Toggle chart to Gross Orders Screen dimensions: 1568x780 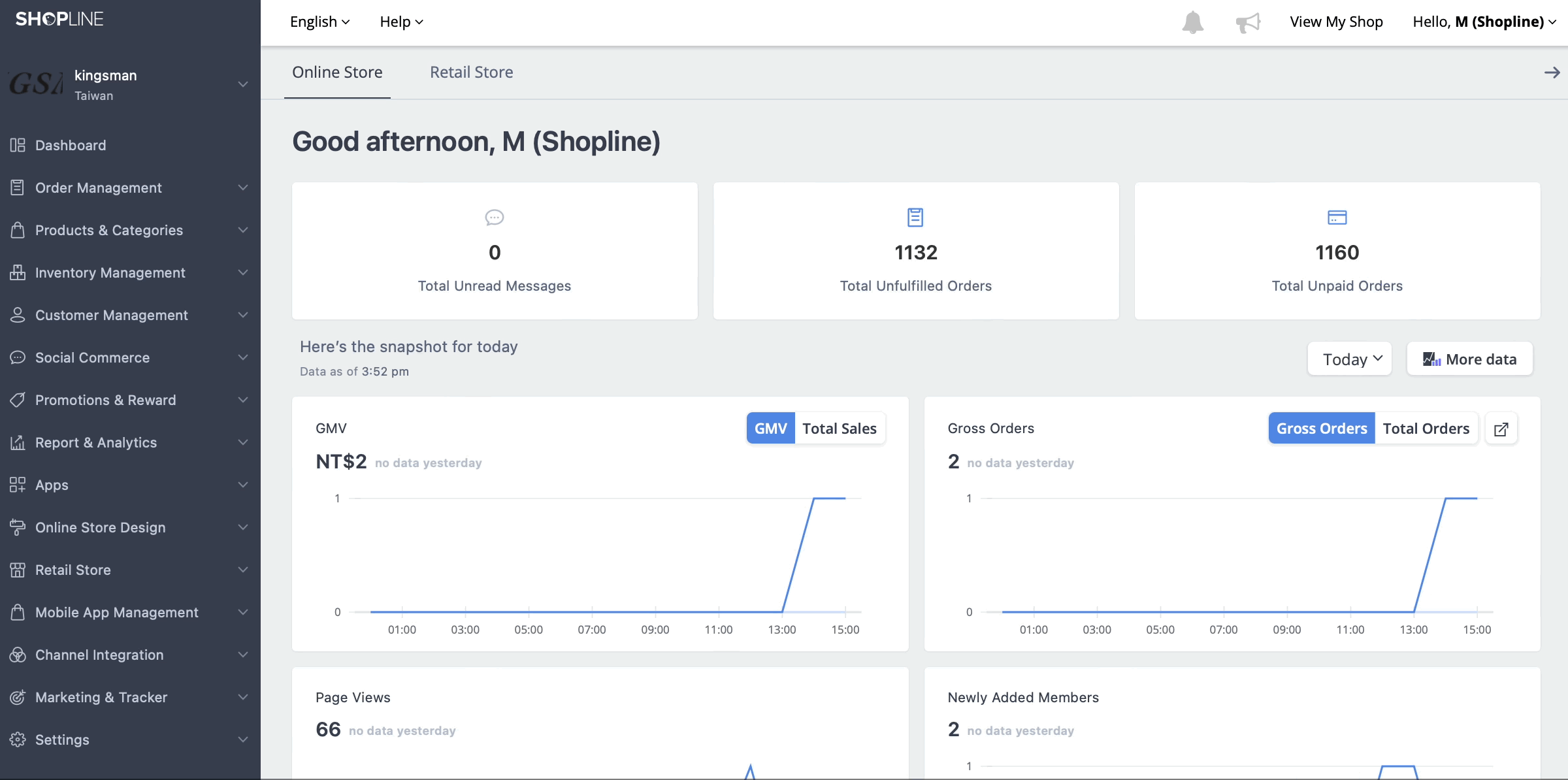pos(1322,429)
